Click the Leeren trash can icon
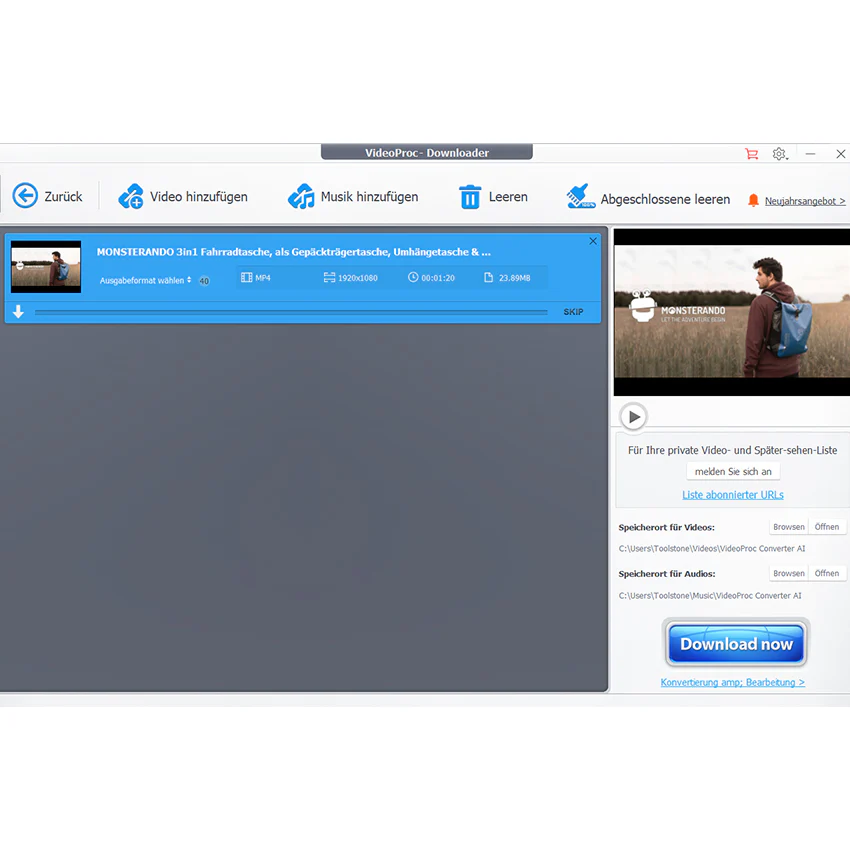Screen dimensions: 850x850 [470, 196]
